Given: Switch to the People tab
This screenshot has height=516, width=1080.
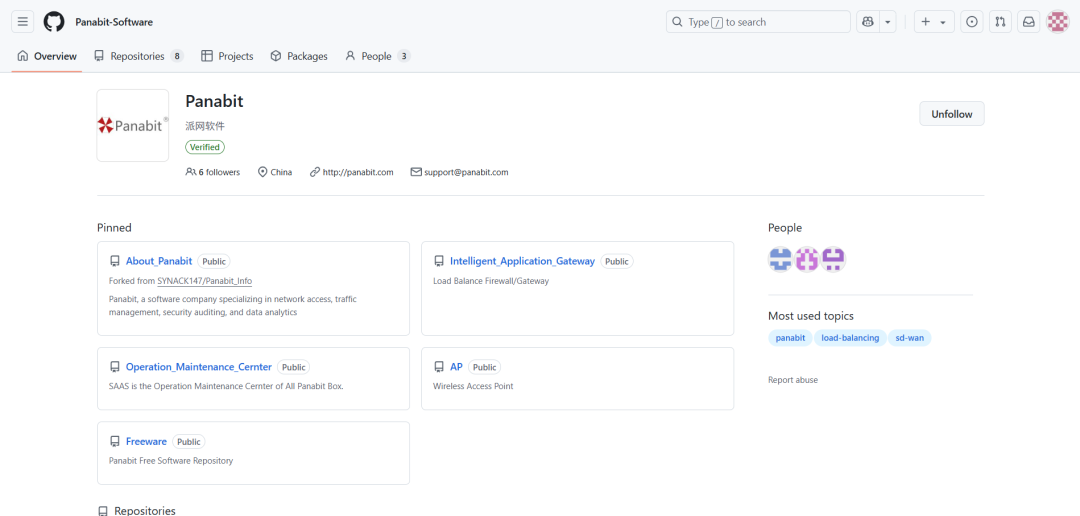Looking at the screenshot, I should (377, 56).
